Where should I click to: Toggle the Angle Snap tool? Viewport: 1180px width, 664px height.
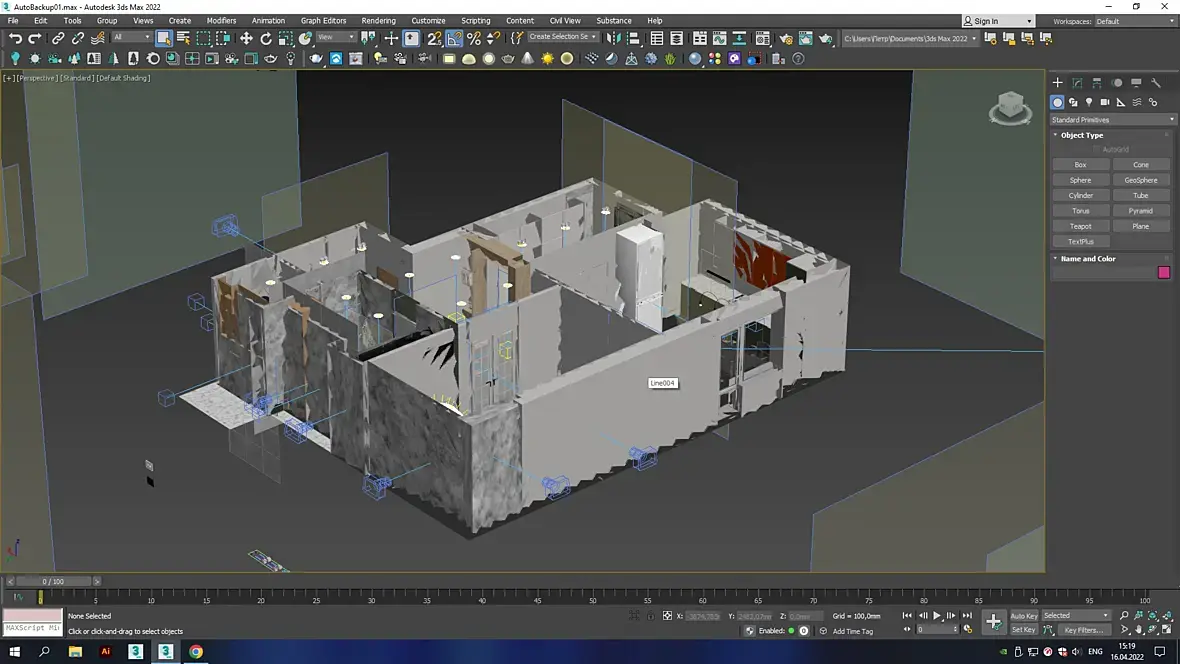454,38
